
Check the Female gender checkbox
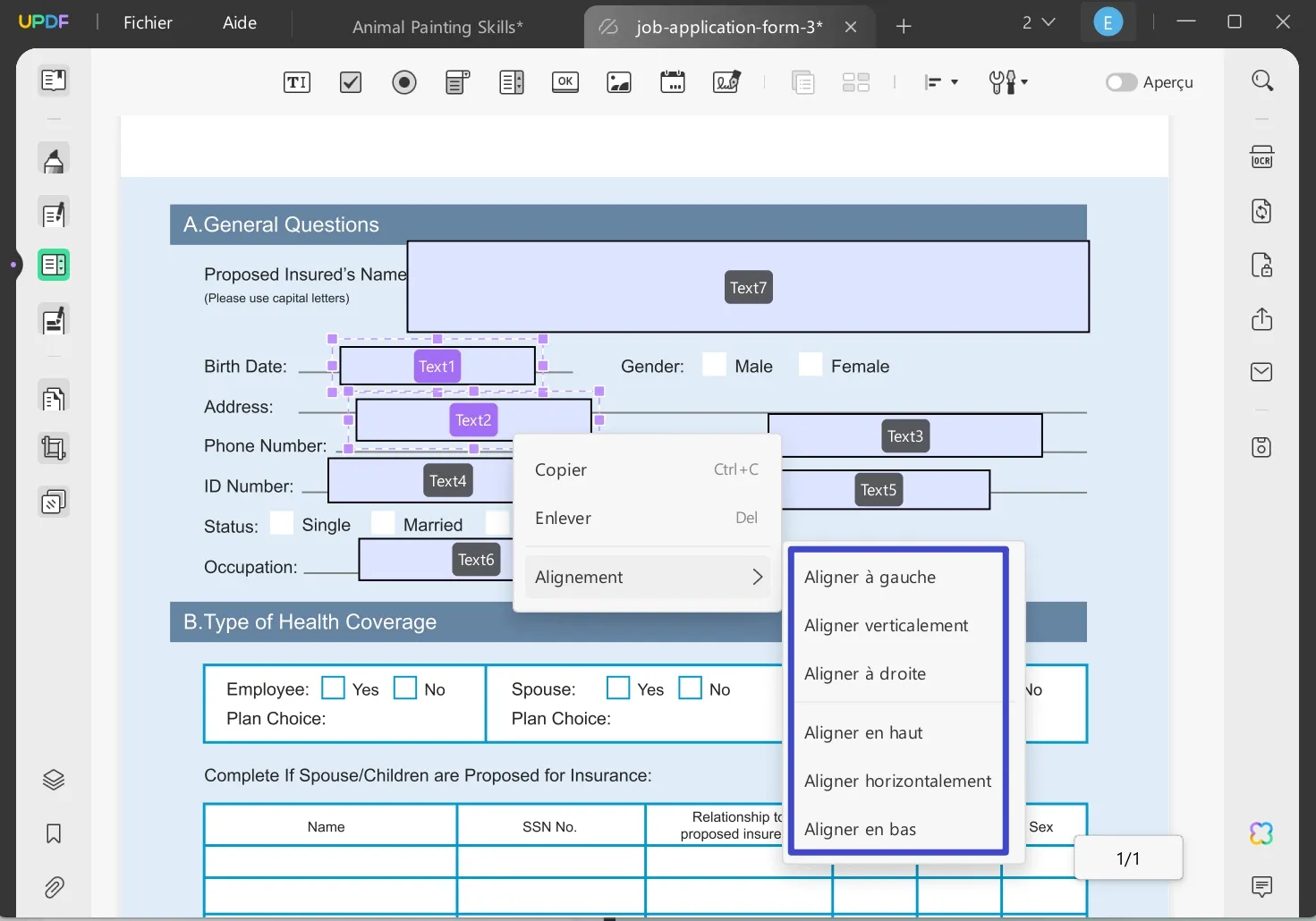coord(811,365)
